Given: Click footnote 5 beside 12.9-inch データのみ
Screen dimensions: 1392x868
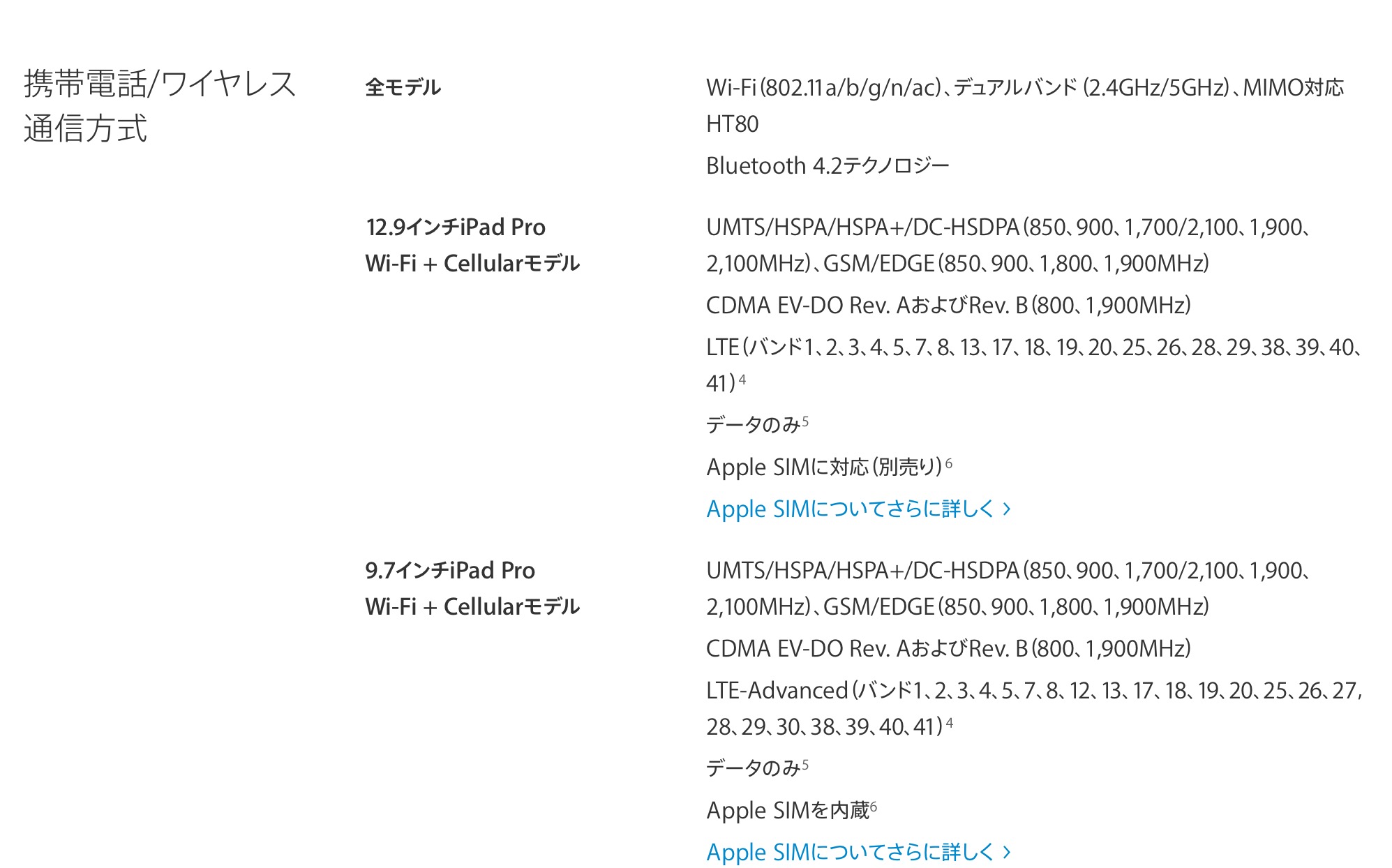Looking at the screenshot, I should (x=805, y=421).
